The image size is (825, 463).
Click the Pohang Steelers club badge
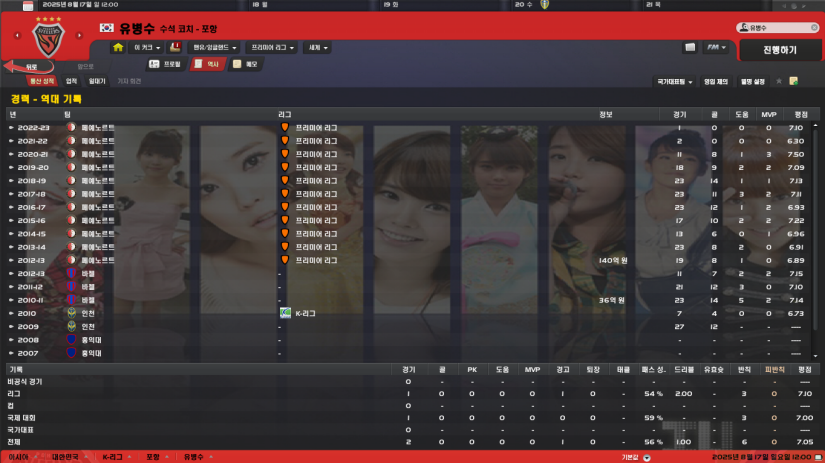tap(48, 39)
